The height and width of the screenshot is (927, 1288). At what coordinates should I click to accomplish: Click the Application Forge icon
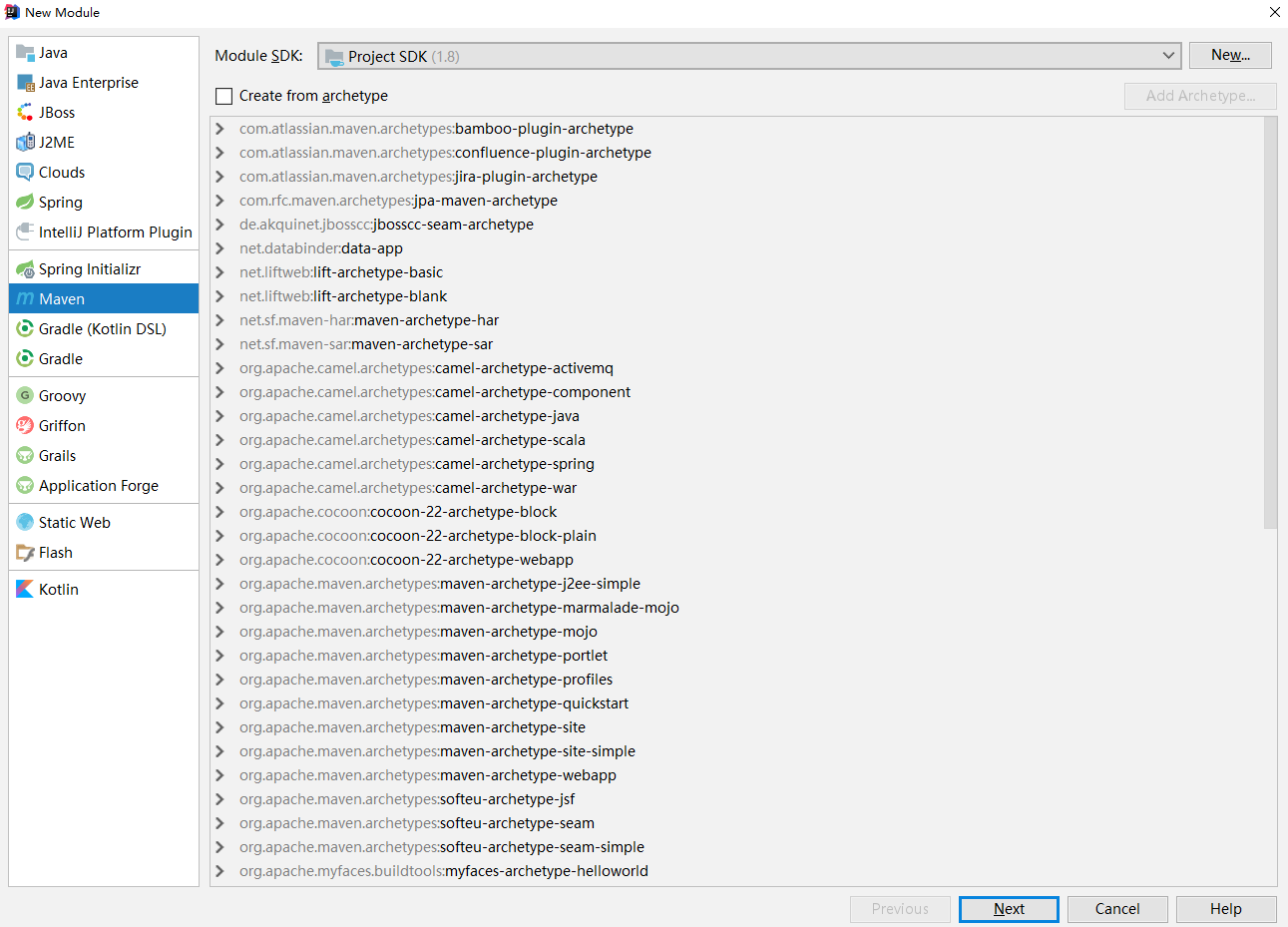(25, 486)
